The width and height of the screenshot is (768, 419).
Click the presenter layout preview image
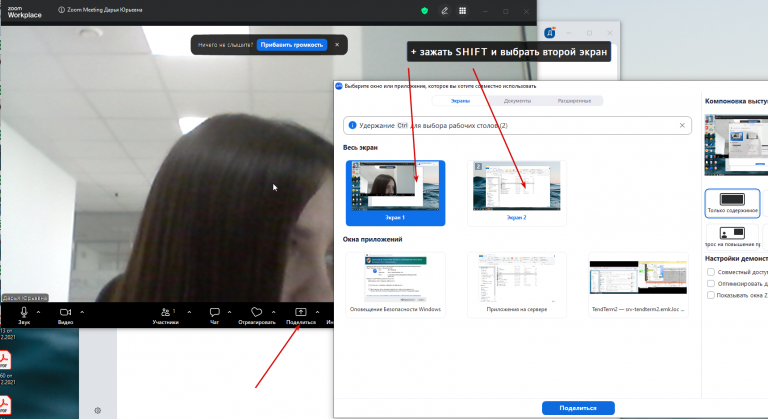pos(736,145)
